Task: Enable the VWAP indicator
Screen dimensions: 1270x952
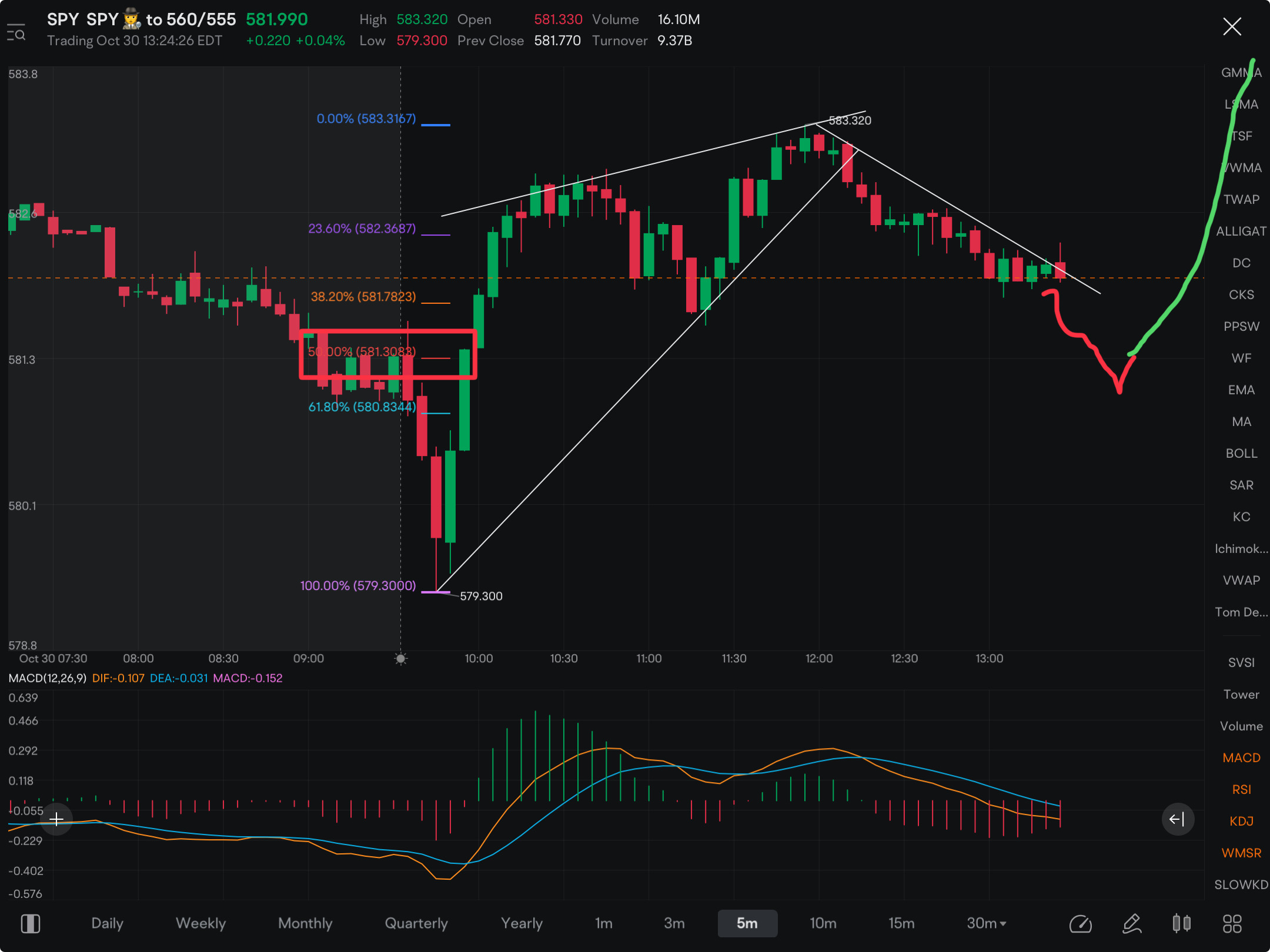Action: pyautogui.click(x=1241, y=581)
